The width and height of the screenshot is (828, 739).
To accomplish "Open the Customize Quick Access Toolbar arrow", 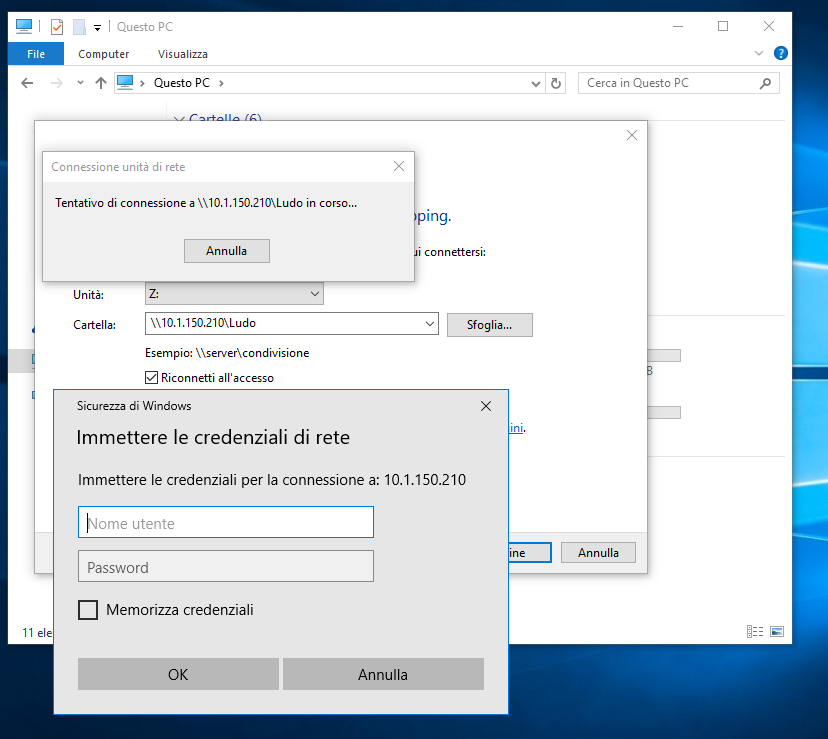I will (97, 27).
